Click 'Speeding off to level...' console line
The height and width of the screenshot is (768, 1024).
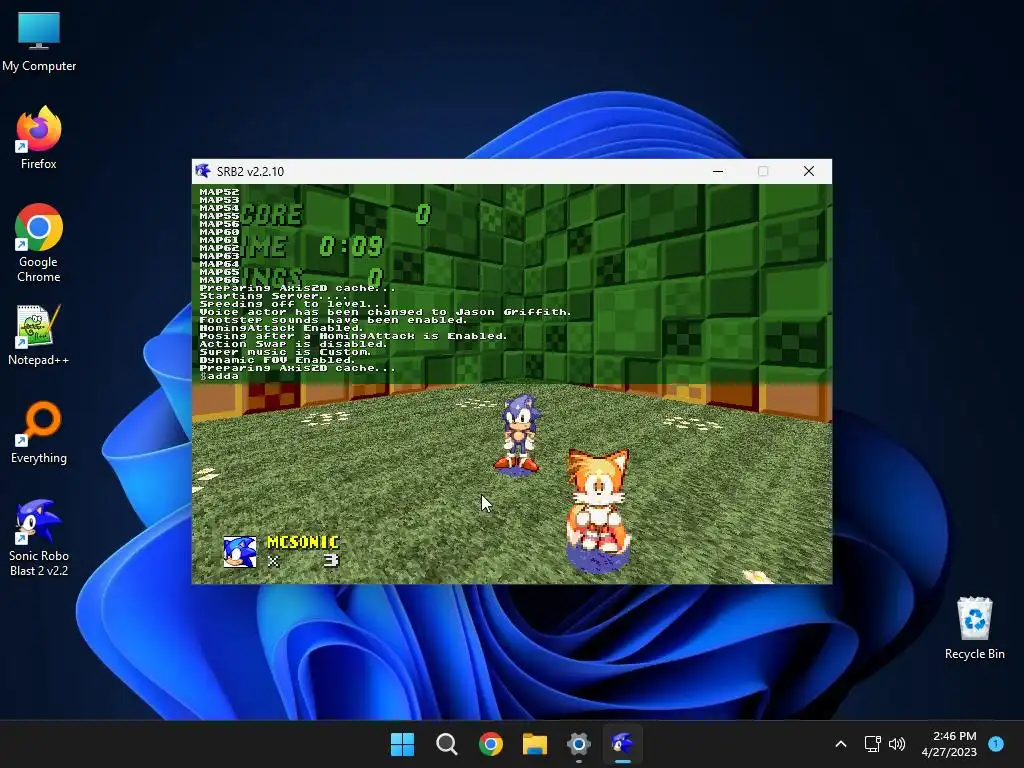293,304
